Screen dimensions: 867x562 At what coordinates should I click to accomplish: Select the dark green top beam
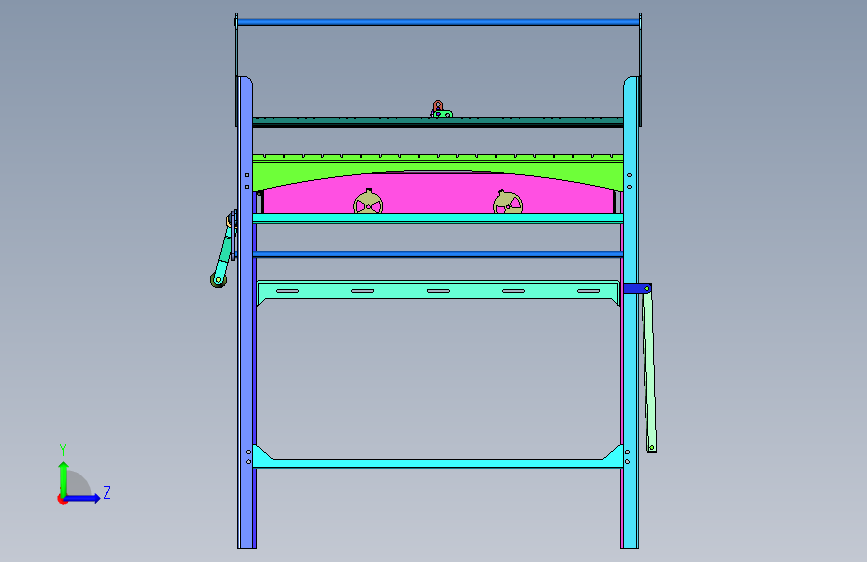(x=438, y=121)
